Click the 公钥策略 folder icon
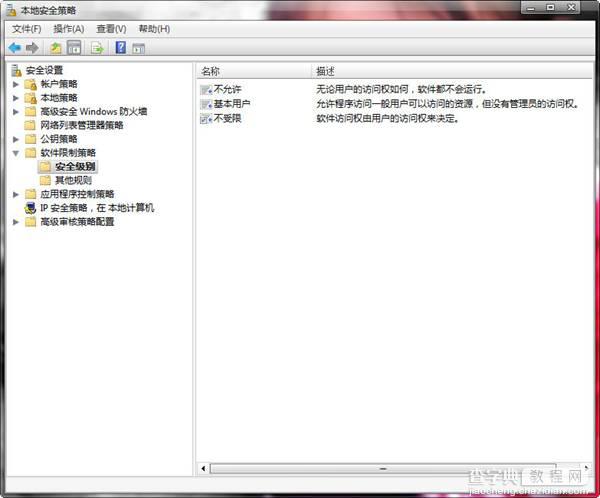Screen dimensions: 600x498 [30, 139]
